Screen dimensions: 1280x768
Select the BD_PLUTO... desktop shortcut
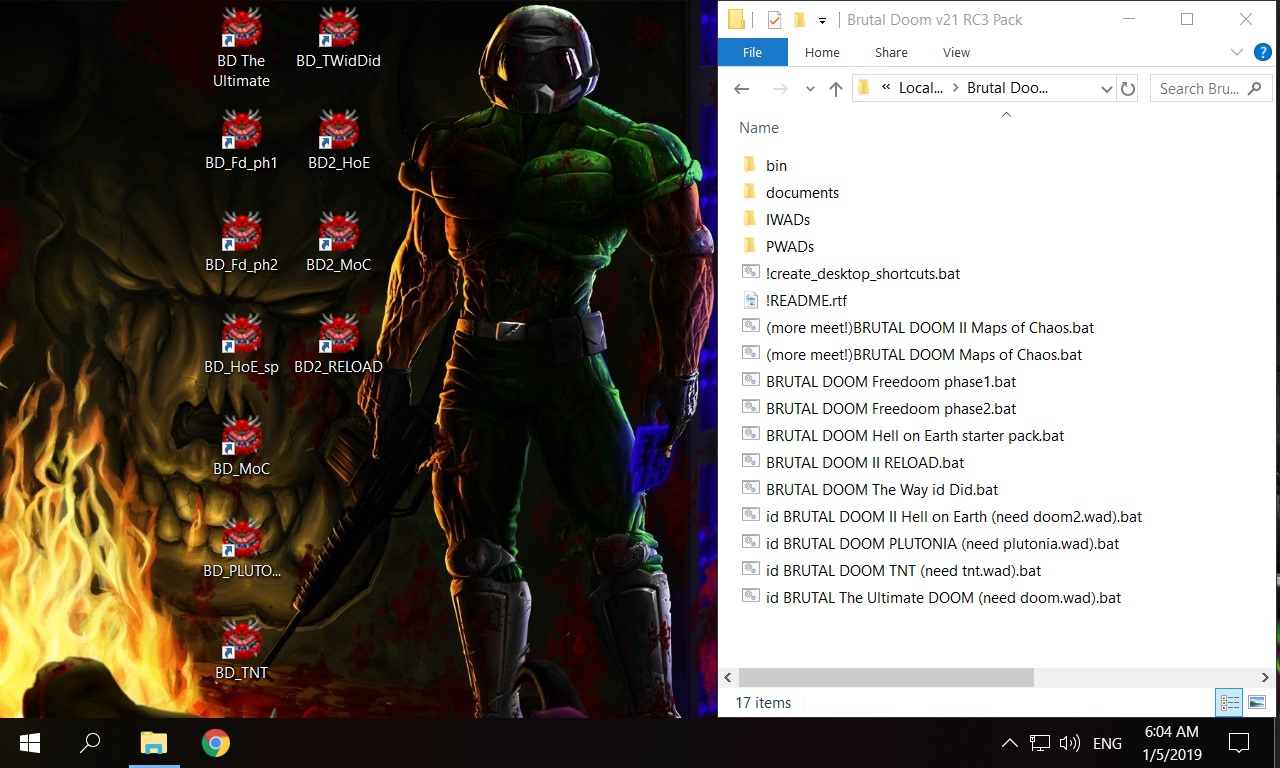pos(241,548)
